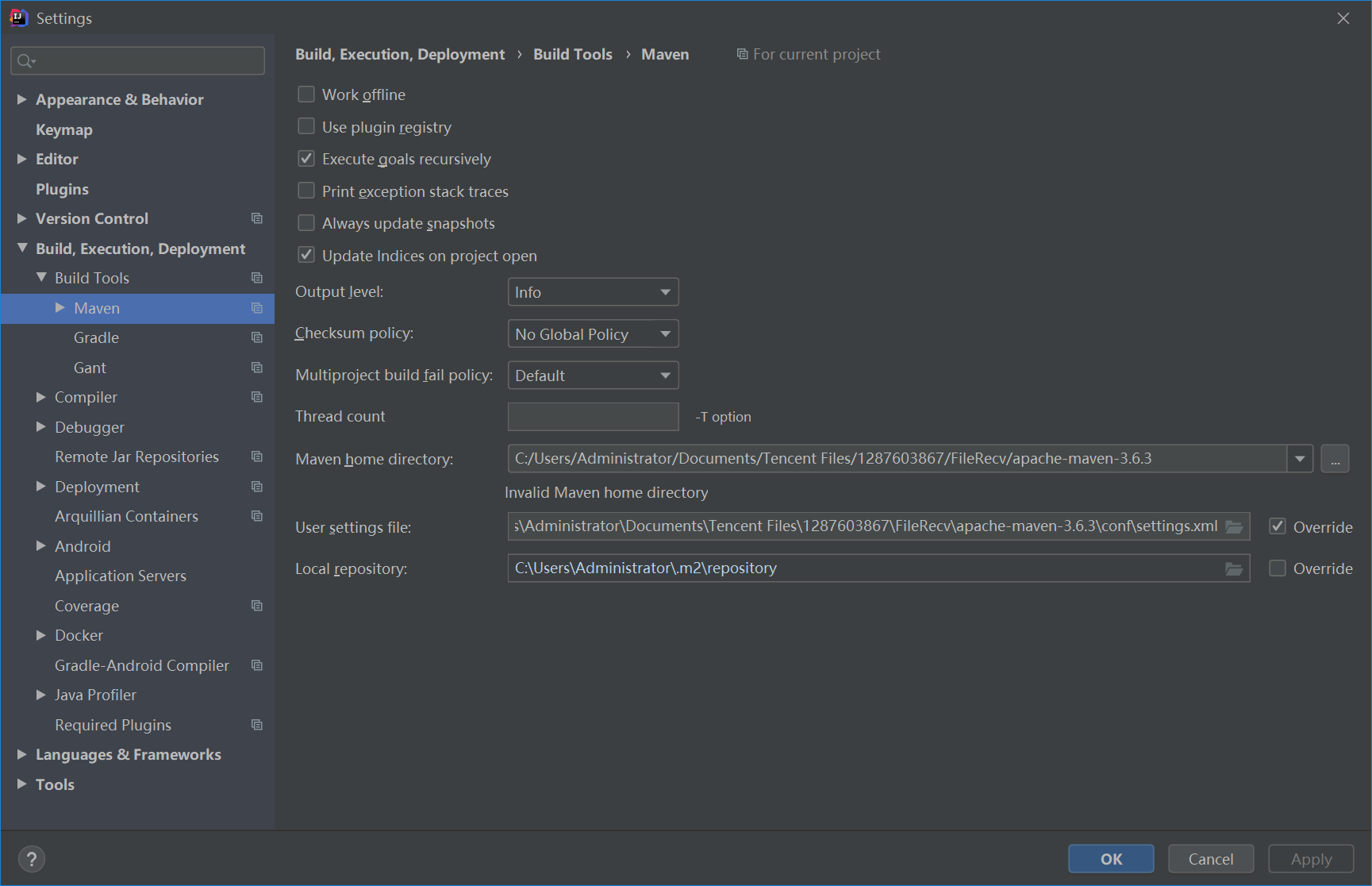Screen dimensions: 1372x886
Task: Open the Maven home directory dropdown arrow
Action: tap(1300, 459)
